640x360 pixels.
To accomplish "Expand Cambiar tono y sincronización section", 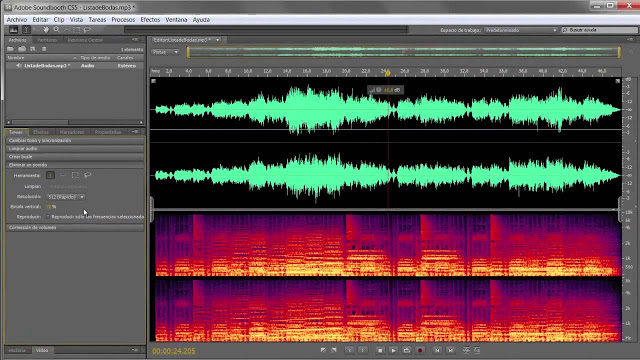I will tap(75, 140).
